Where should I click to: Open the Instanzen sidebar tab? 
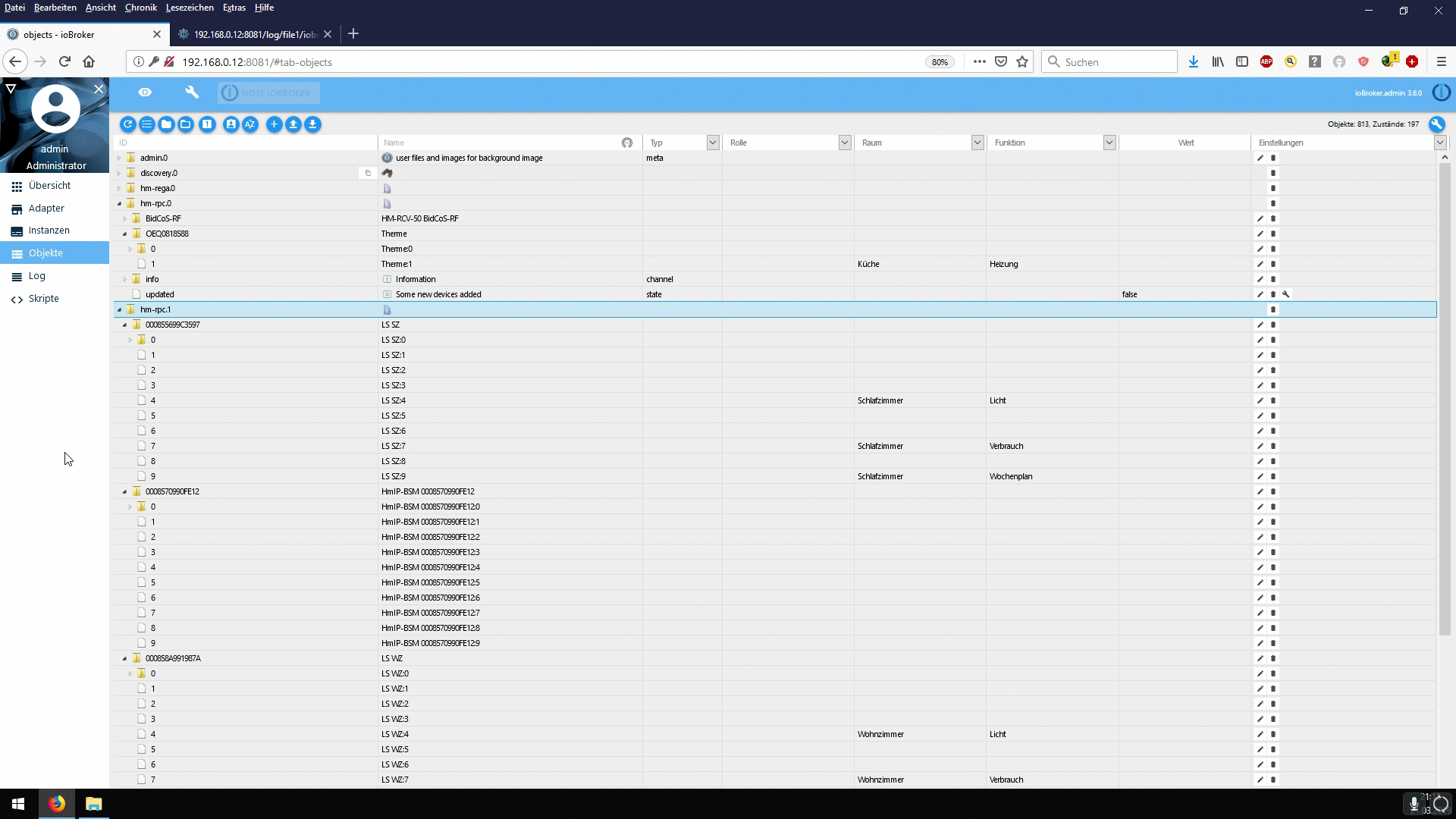click(x=49, y=231)
